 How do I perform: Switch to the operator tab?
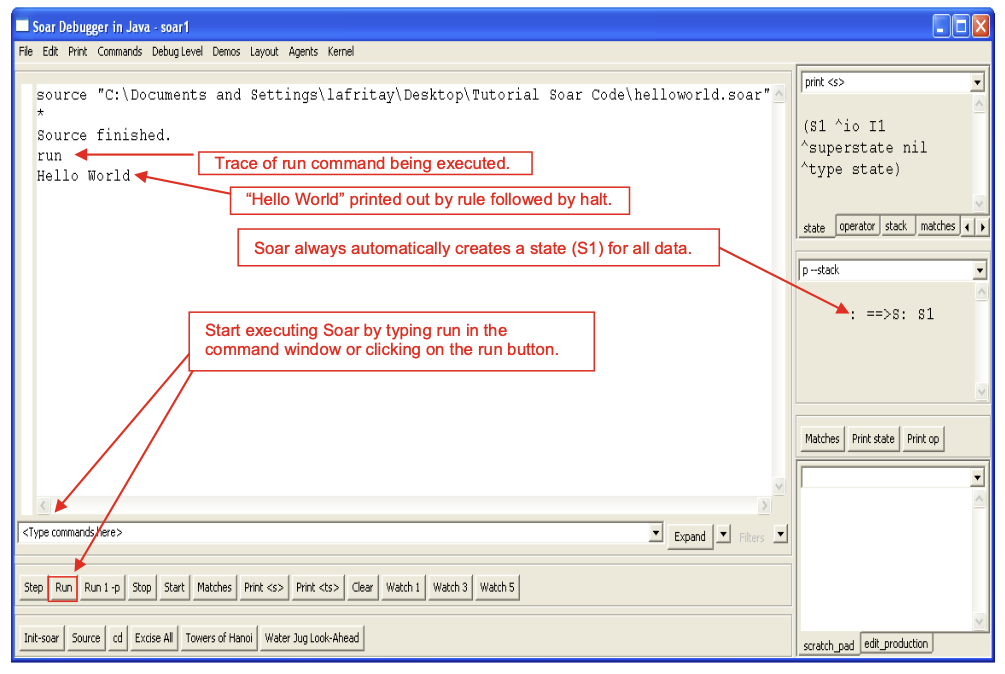[856, 225]
